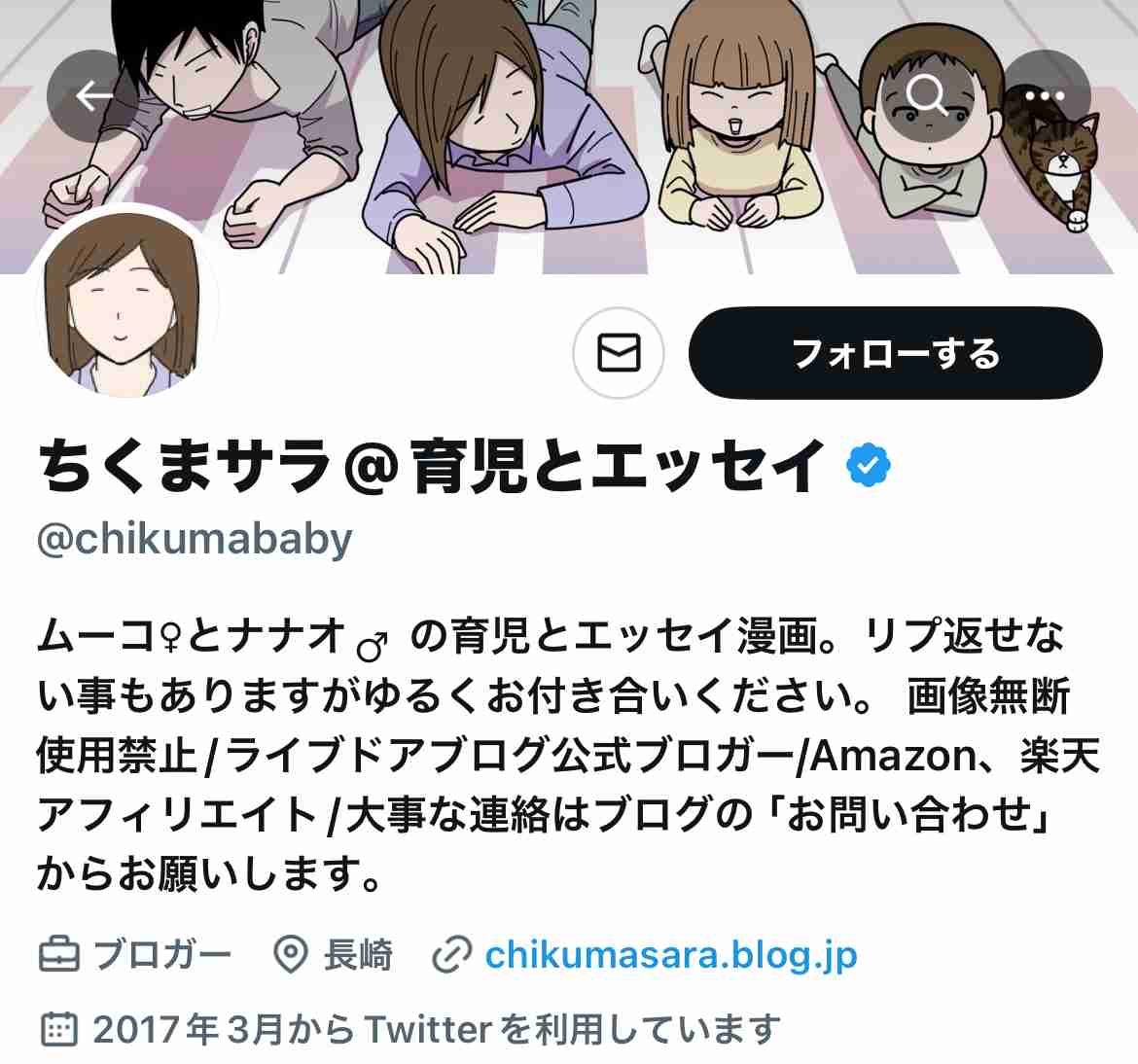Open the header banner family illustration
Screen dimensions: 1138x1064
(x=569, y=136)
